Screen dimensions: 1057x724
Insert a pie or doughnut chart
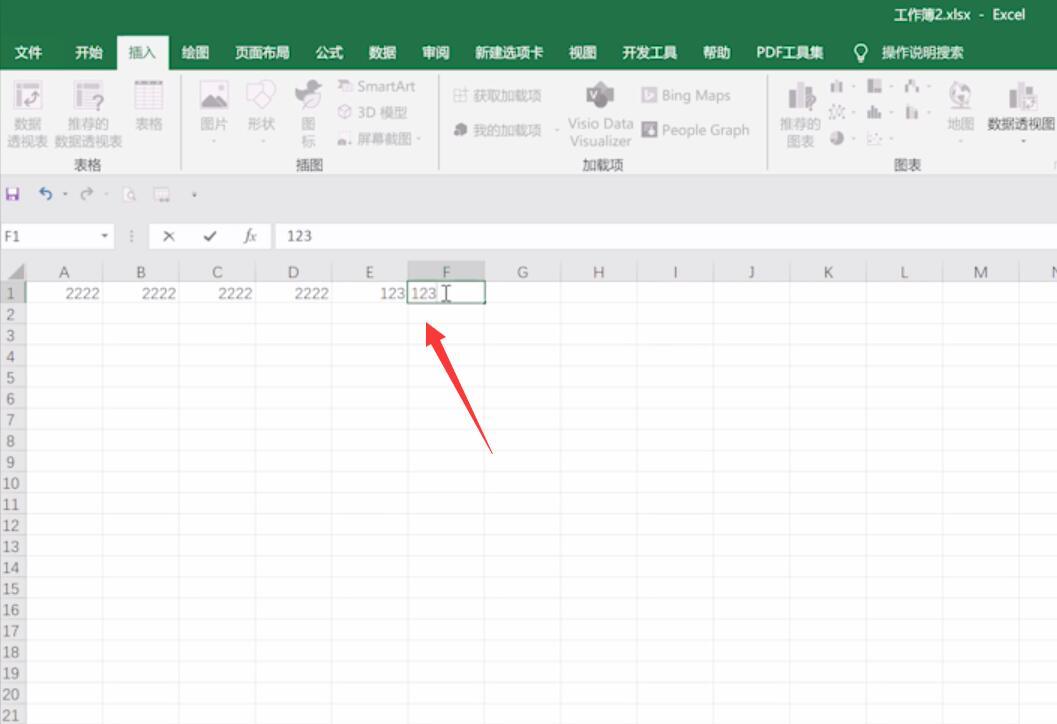837,138
